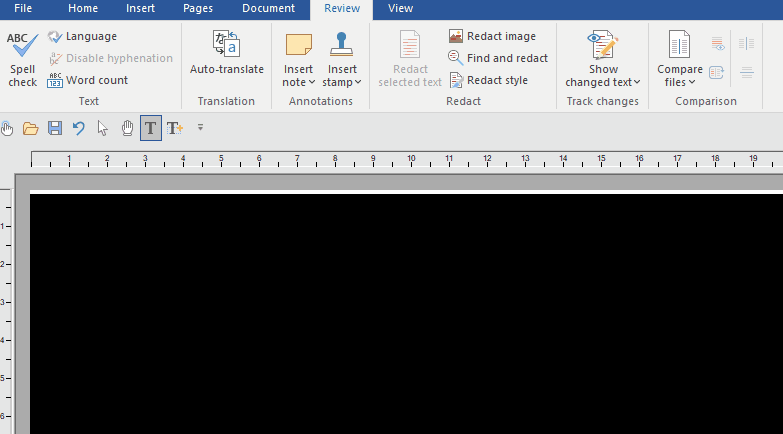The image size is (783, 434).
Task: Click the Redact style icon
Action: [x=456, y=80]
